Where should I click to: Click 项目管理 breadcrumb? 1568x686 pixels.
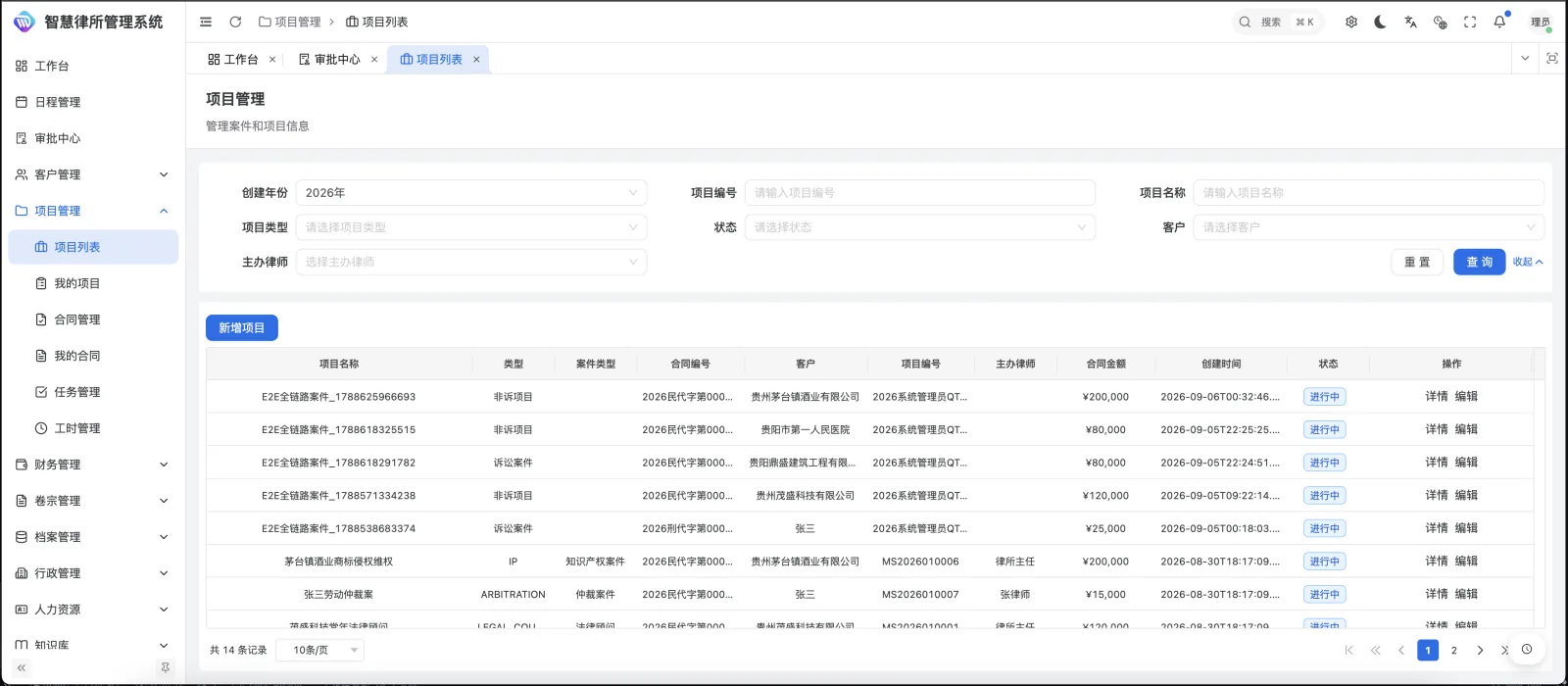coord(290,22)
